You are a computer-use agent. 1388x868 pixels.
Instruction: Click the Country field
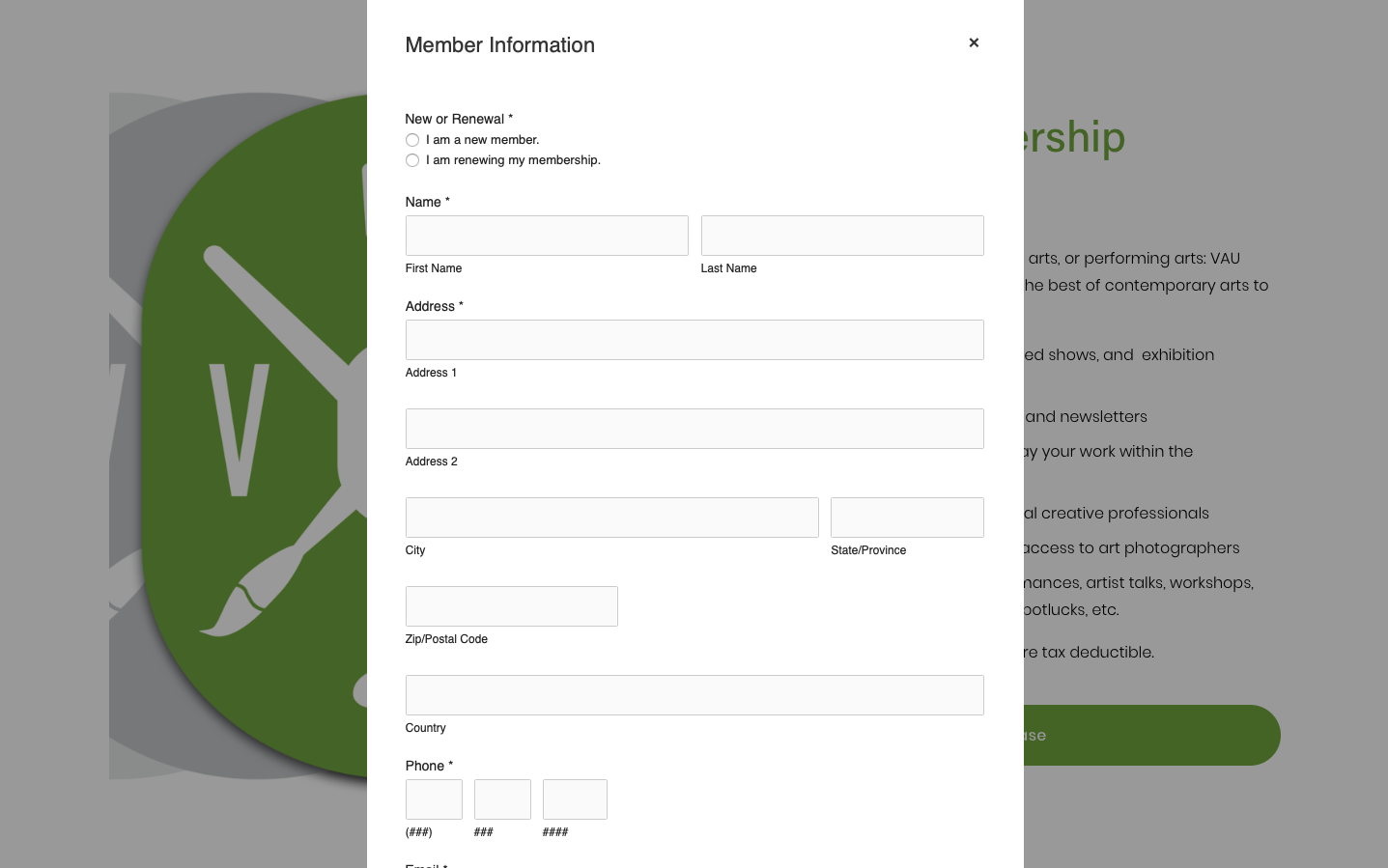click(x=694, y=695)
